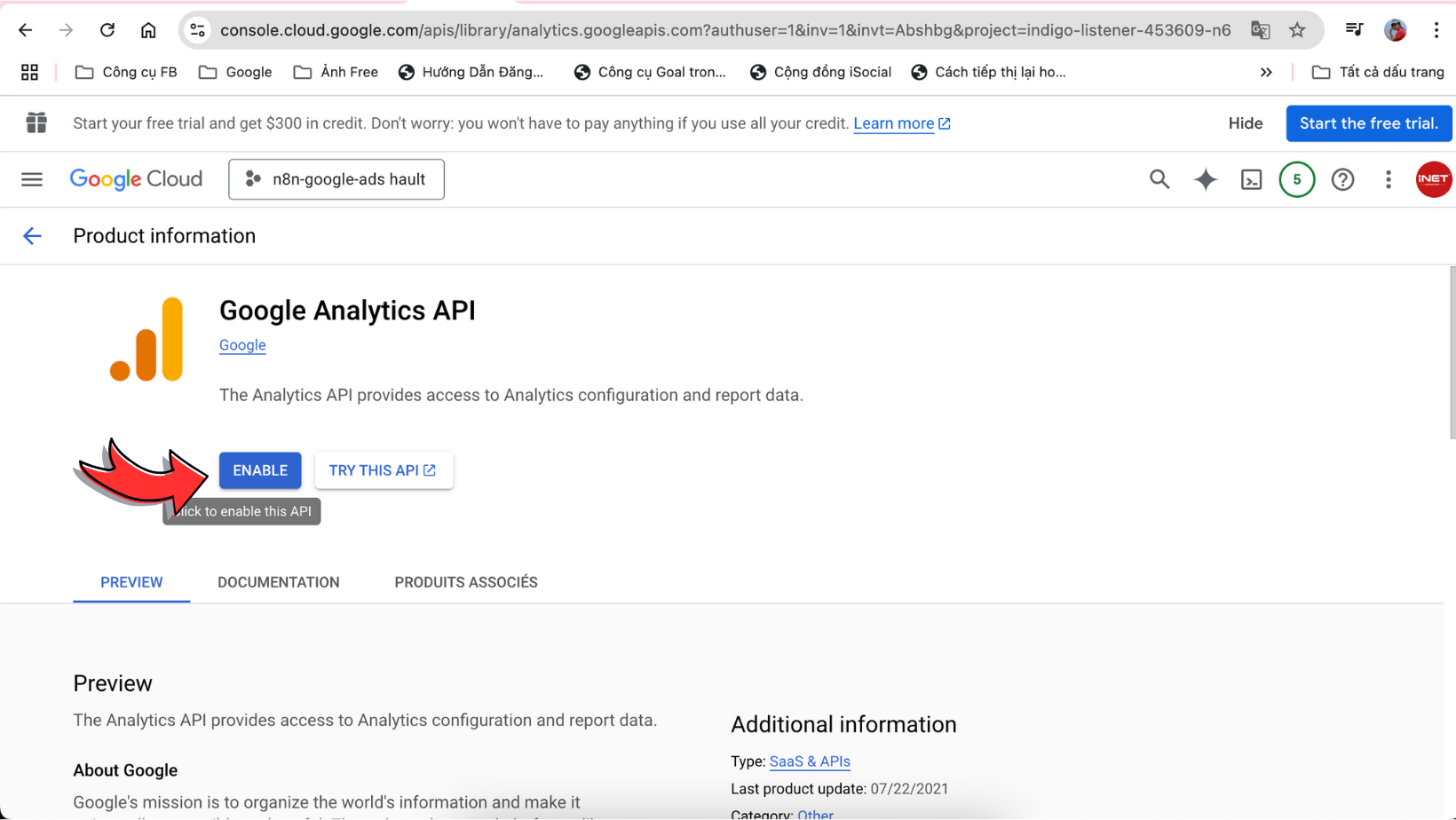
Task: Open the Cộng đồng iSocial bookmark
Action: click(x=820, y=72)
